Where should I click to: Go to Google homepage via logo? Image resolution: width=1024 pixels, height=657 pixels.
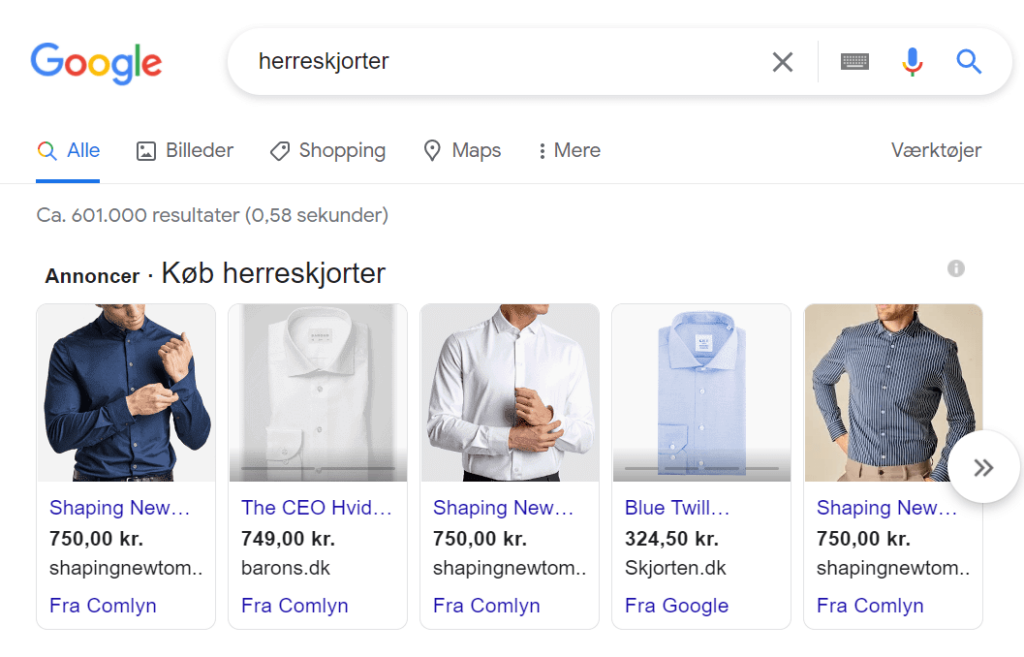tap(97, 63)
